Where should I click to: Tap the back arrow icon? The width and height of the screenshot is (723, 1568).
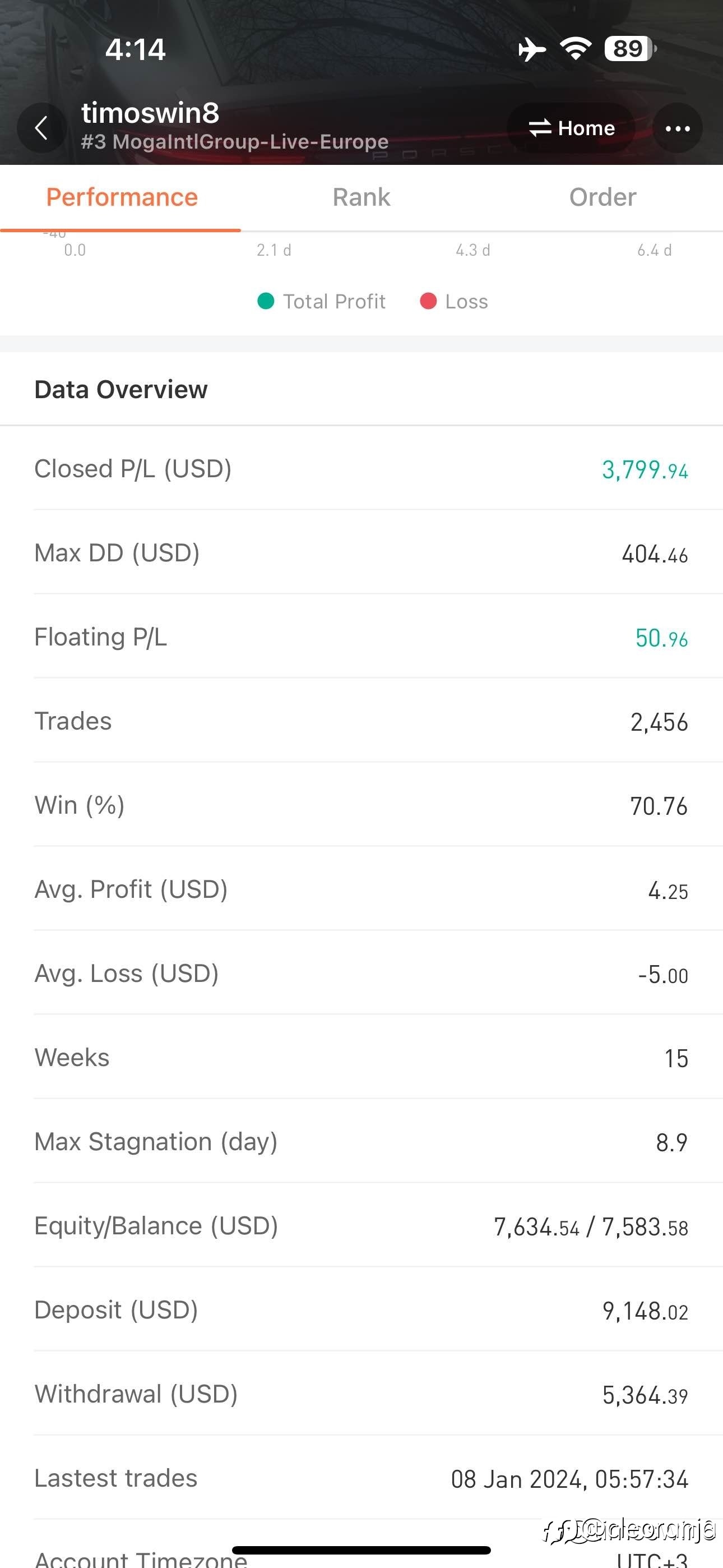(41, 128)
